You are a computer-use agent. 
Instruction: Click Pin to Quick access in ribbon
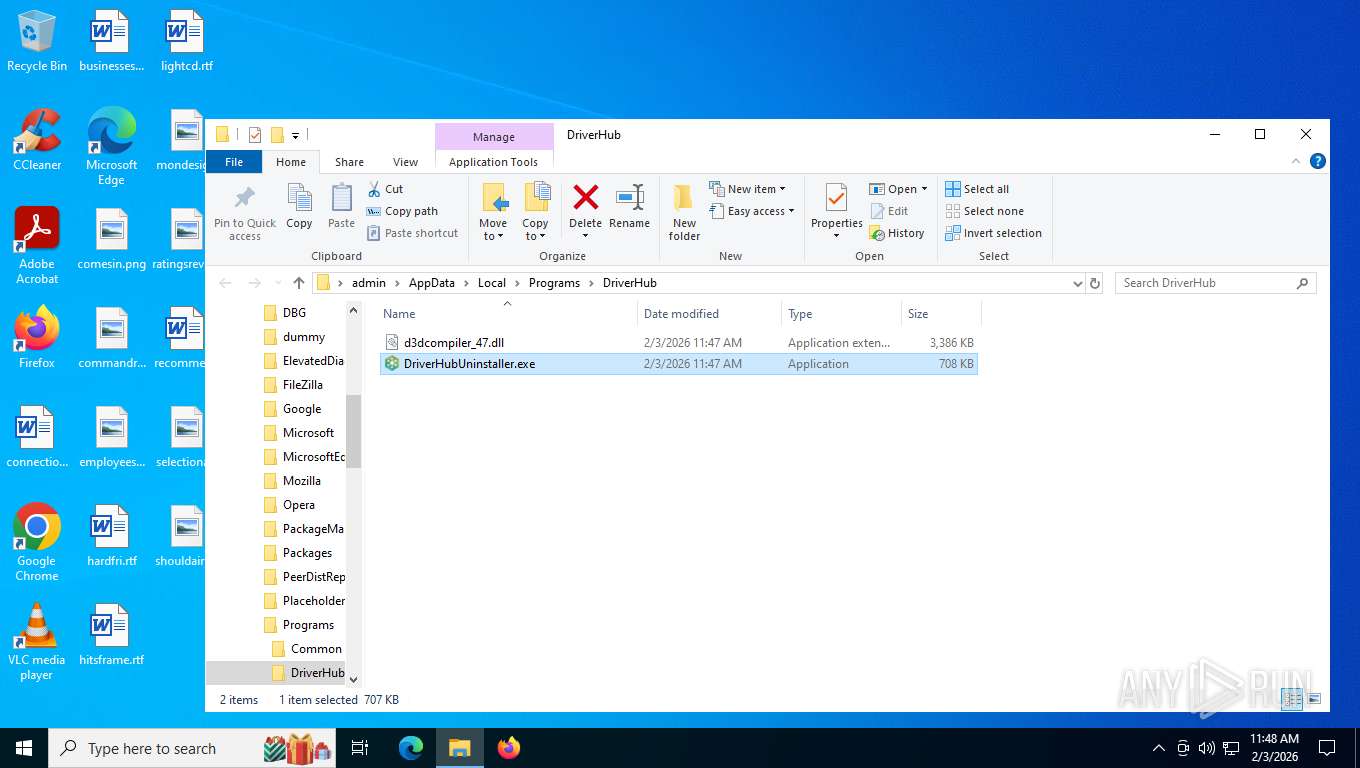244,213
